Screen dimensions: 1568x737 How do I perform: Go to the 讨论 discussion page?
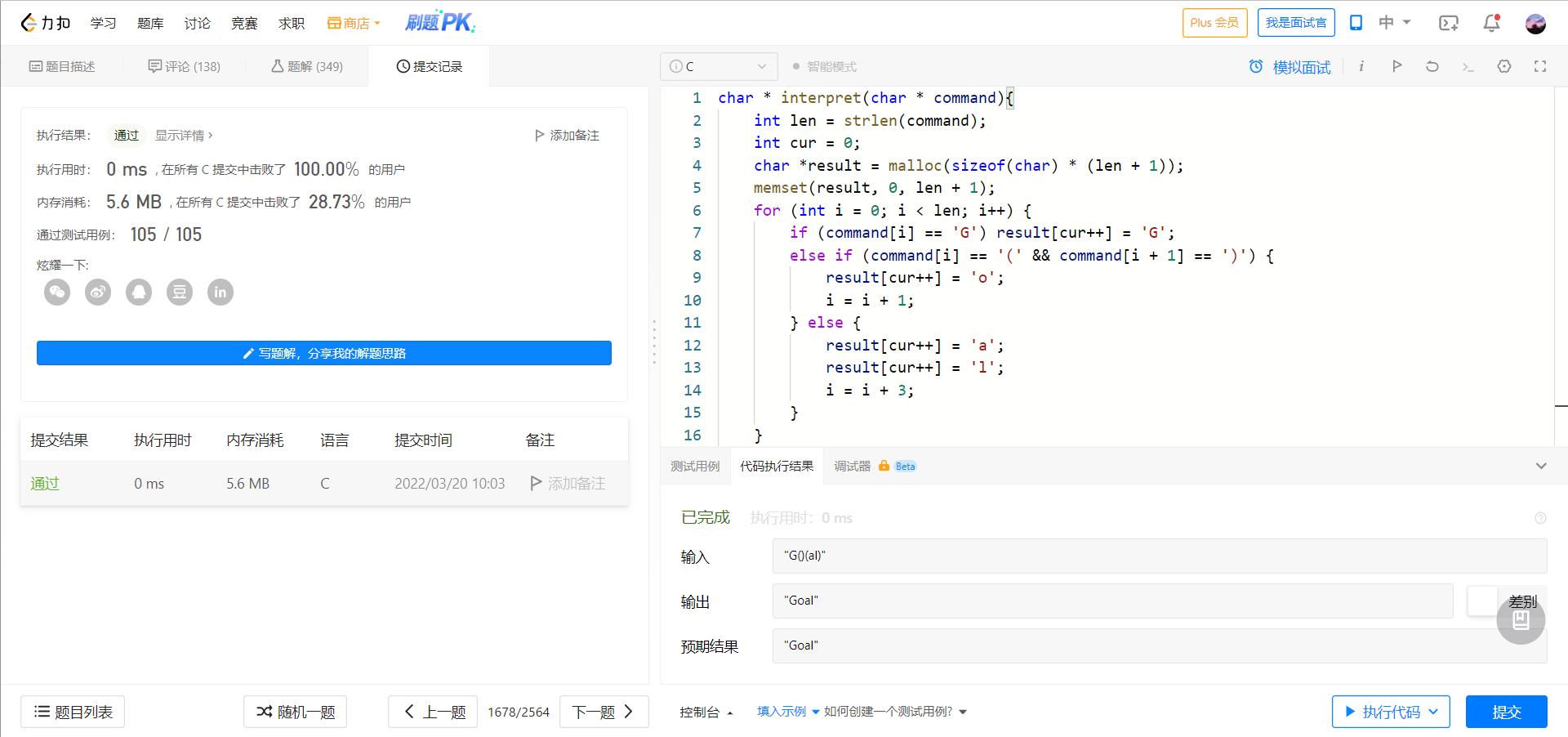197,23
